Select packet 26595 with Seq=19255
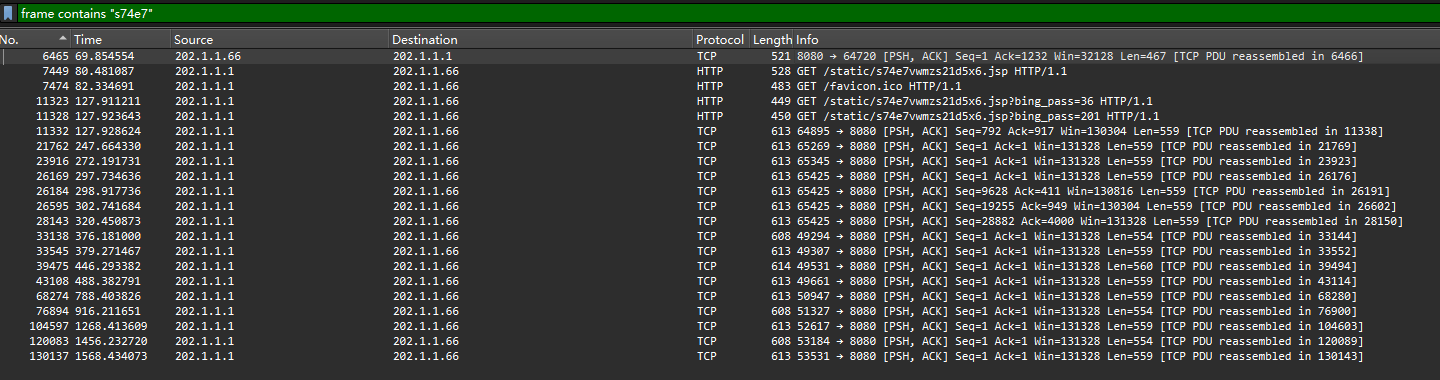The image size is (1440, 380). coord(720,206)
